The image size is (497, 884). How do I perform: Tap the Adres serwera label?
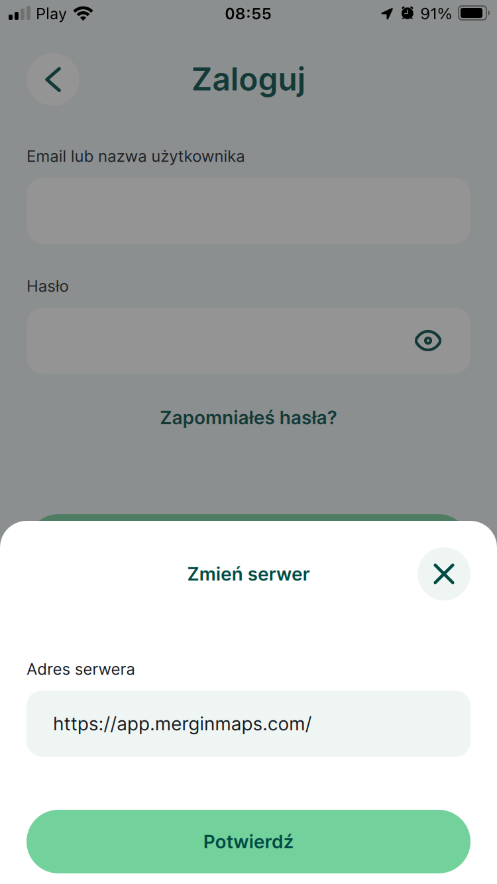tap(81, 669)
